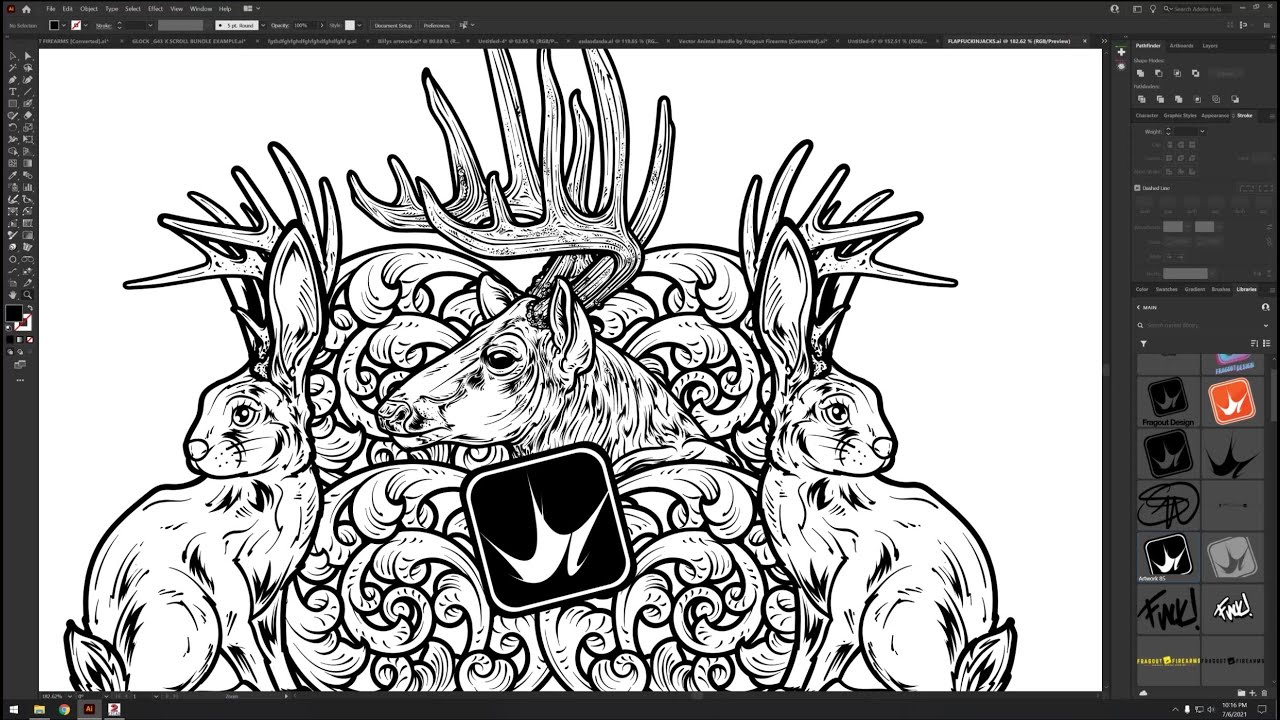Open File Explorer from the taskbar
The height and width of the screenshot is (720, 1280).
point(39,709)
